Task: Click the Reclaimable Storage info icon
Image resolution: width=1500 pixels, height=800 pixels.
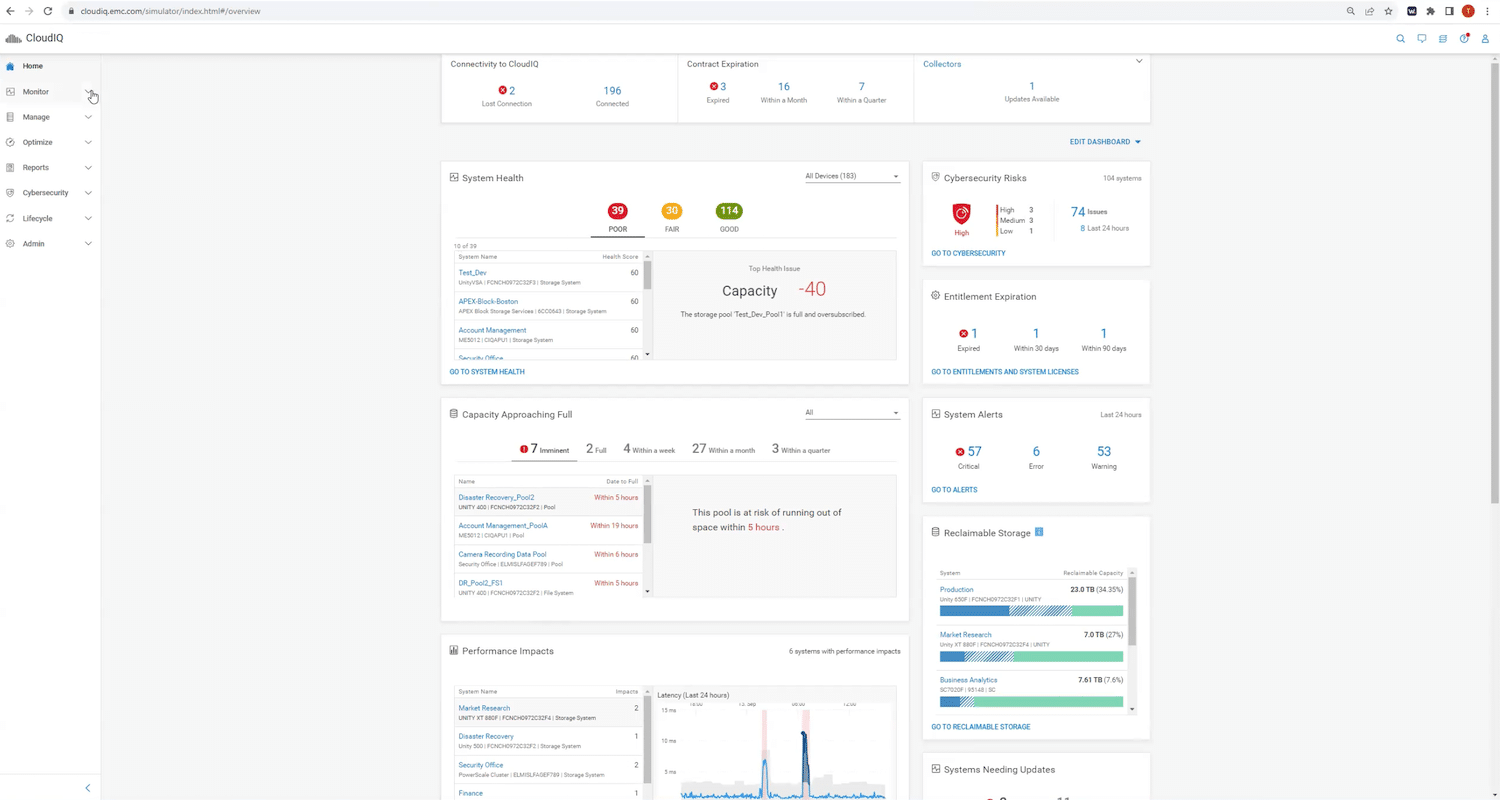Action: coord(1039,532)
